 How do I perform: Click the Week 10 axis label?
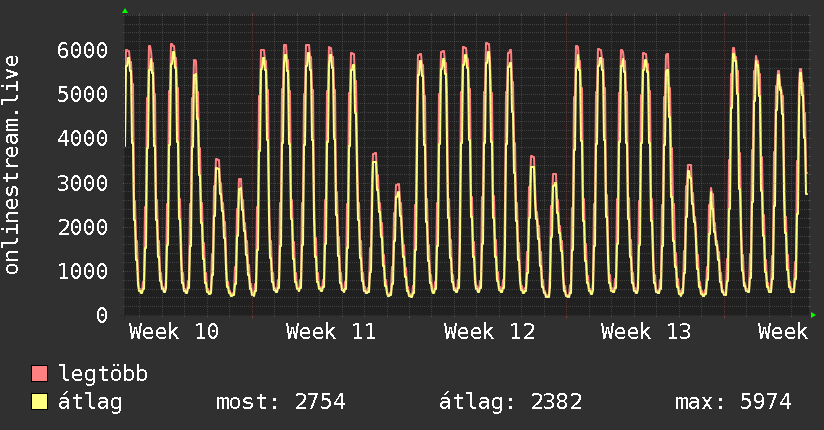(x=173, y=332)
